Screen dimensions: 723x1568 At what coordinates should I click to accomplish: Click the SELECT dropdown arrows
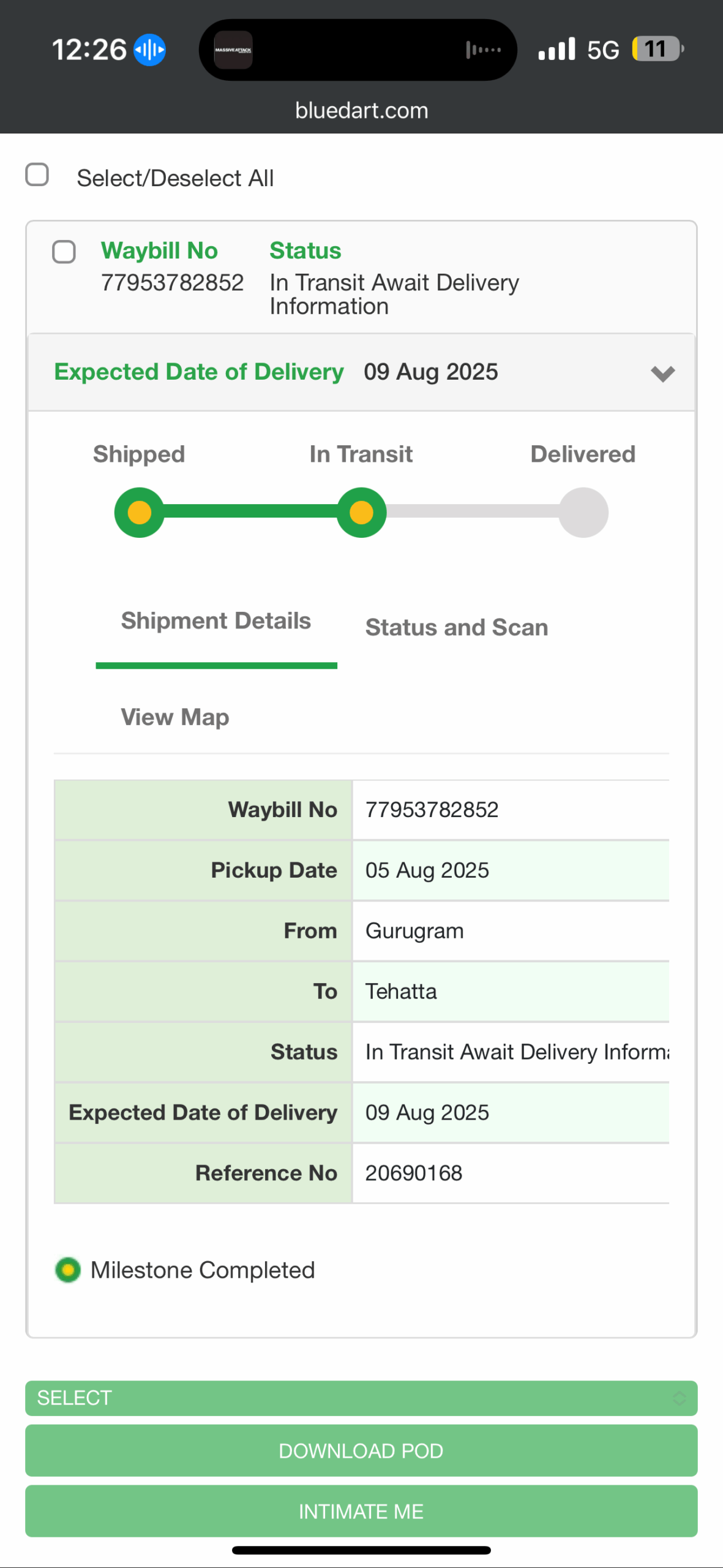(679, 1398)
